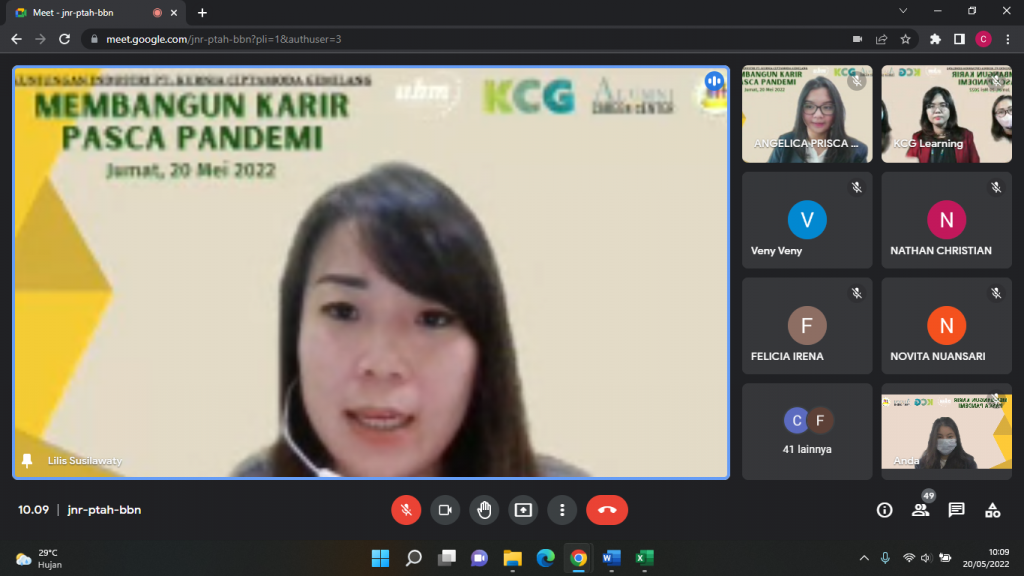Open Microsoft Edge from taskbar
The image size is (1024, 576).
(x=545, y=558)
